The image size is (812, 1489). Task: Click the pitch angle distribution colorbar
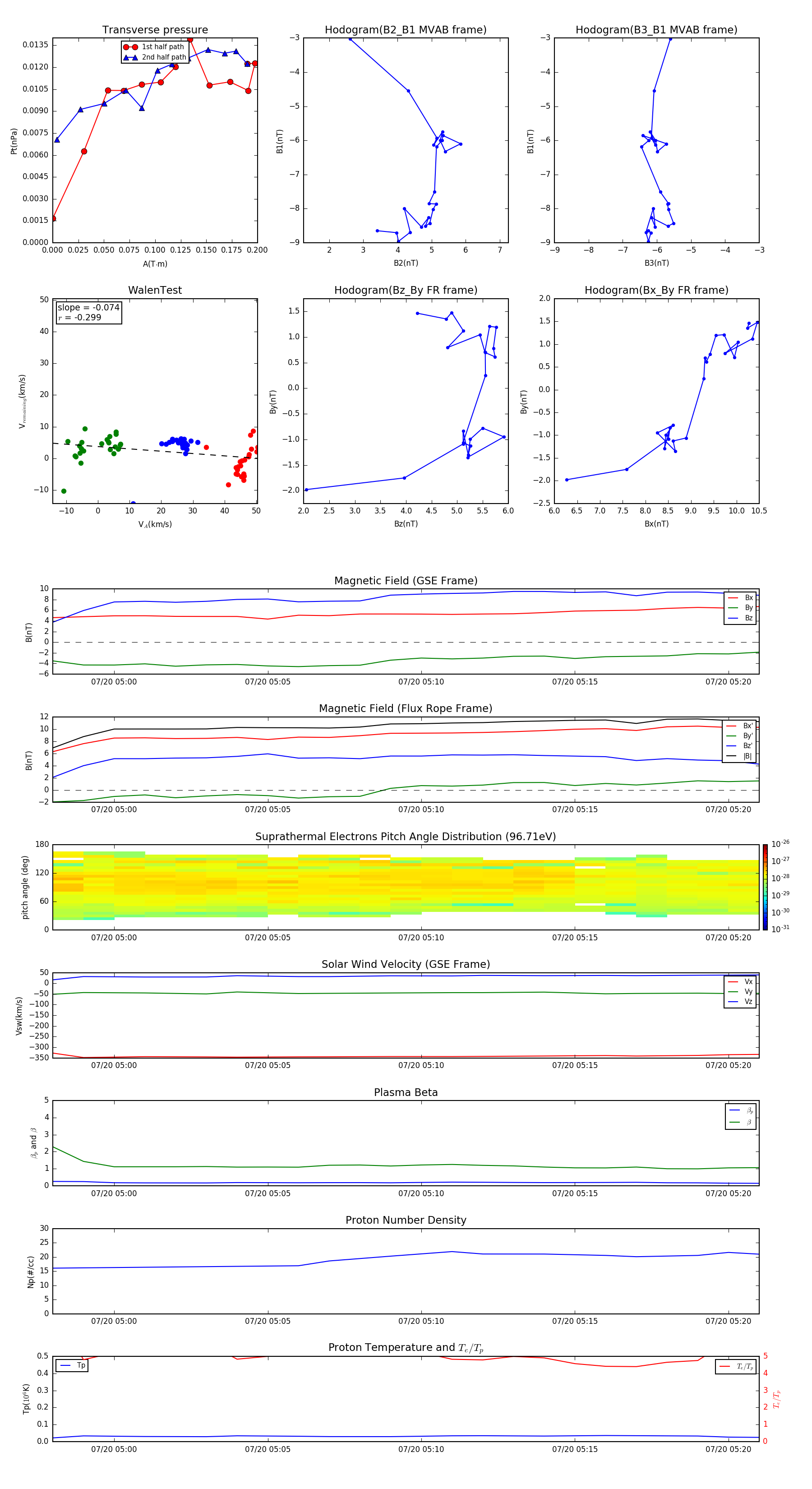tap(765, 887)
